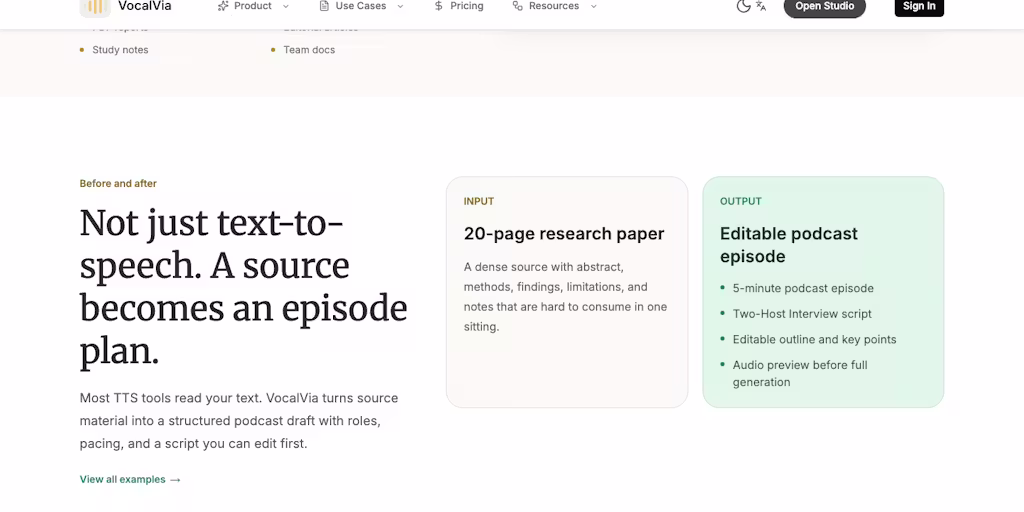This screenshot has width=1024, height=512.
Task: Click the Sign In button
Action: point(919,7)
